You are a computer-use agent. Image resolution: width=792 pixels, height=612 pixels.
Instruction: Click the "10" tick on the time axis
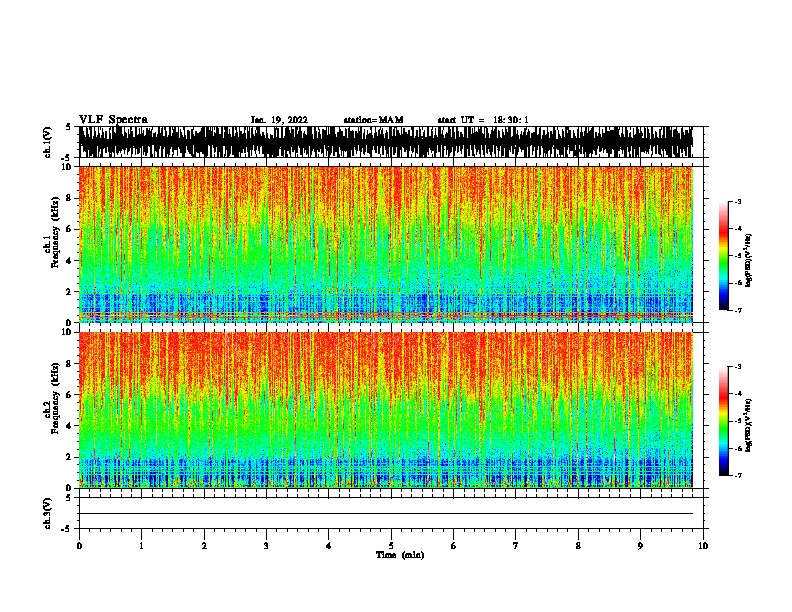tap(703, 546)
